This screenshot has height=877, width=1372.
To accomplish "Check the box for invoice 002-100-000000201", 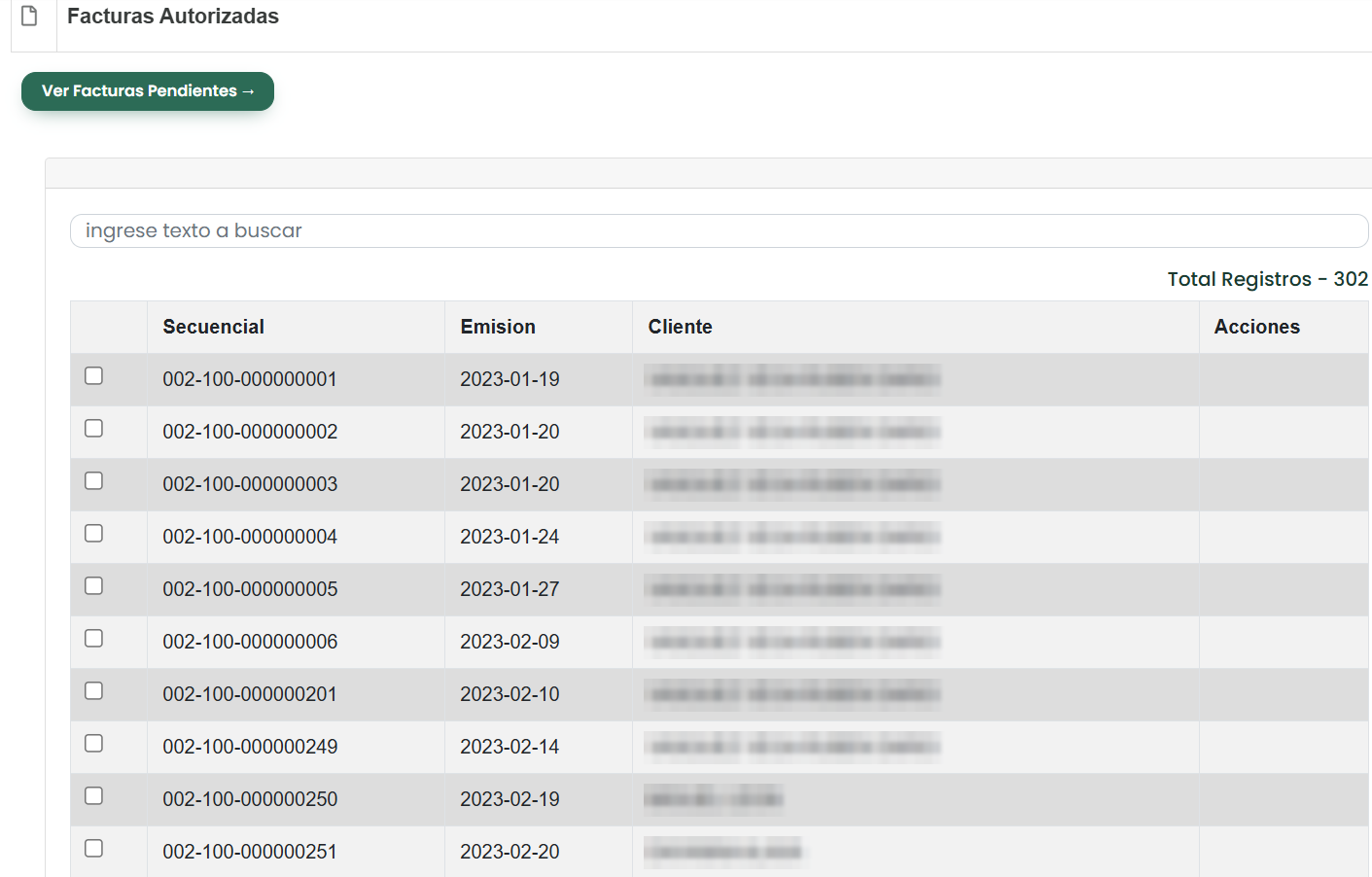I will pyautogui.click(x=94, y=691).
